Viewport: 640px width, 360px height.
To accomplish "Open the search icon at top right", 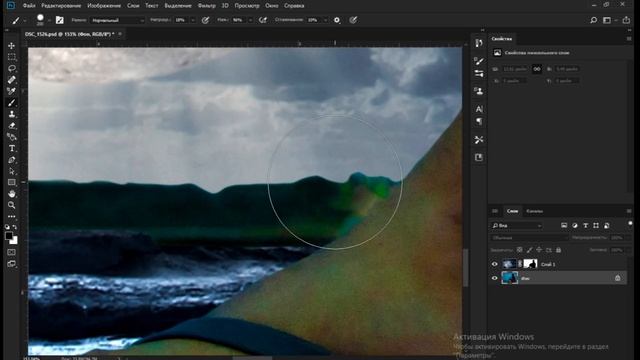I will click(x=593, y=20).
